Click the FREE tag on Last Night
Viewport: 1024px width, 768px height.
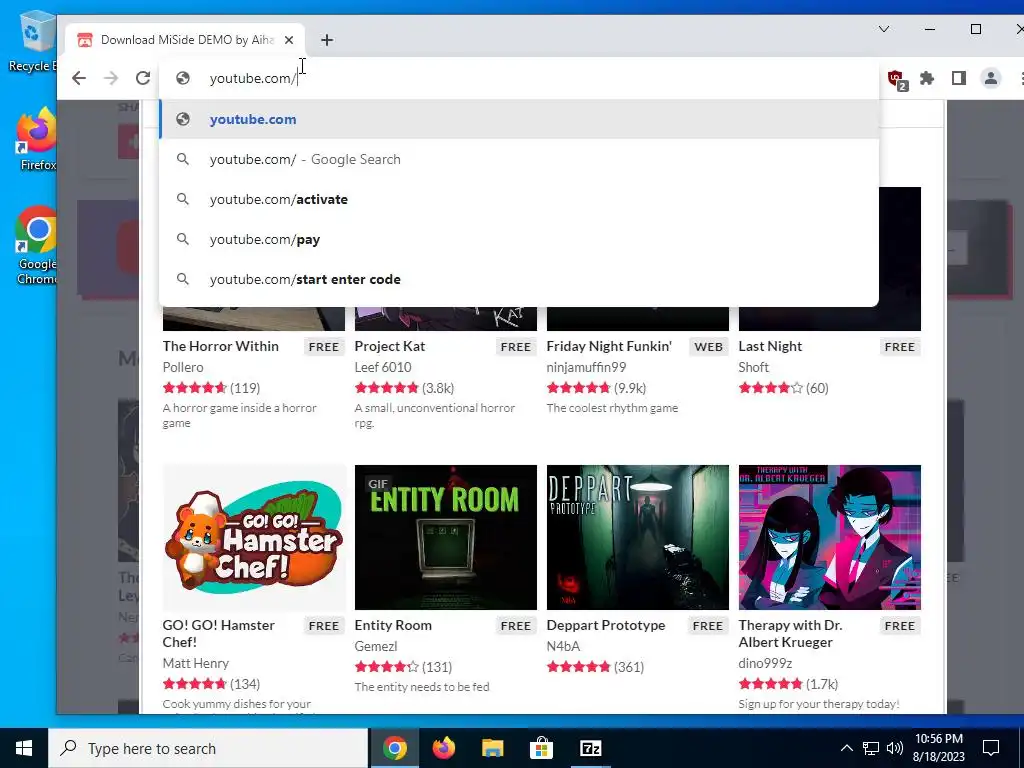click(x=899, y=347)
